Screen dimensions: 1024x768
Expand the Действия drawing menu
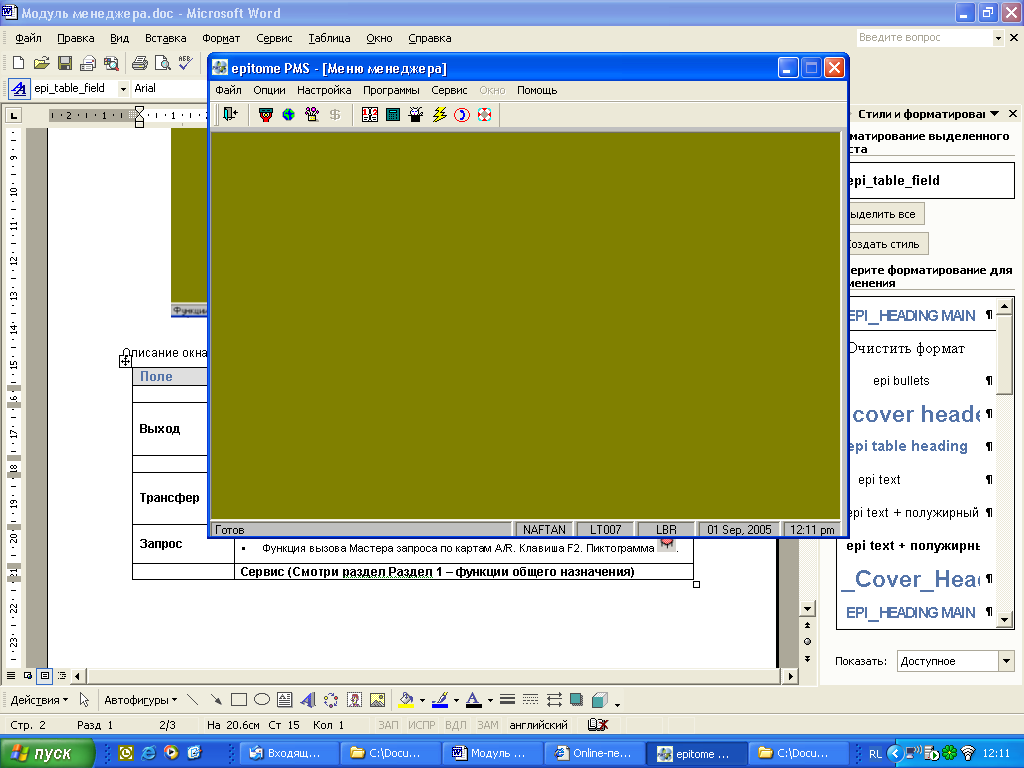pyautogui.click(x=39, y=700)
